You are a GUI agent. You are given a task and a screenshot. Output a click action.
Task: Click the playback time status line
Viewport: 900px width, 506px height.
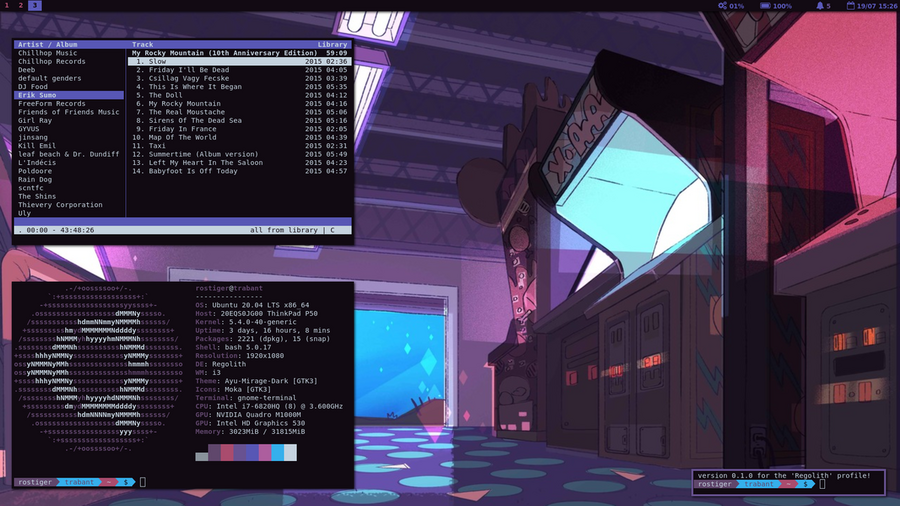coord(58,230)
